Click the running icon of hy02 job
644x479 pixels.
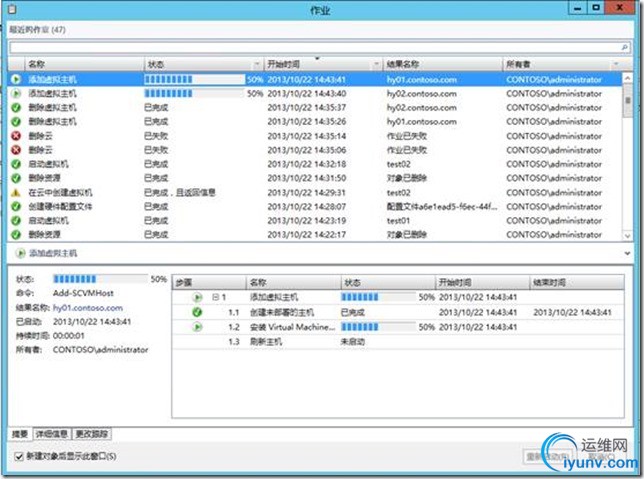pyautogui.click(x=16, y=94)
